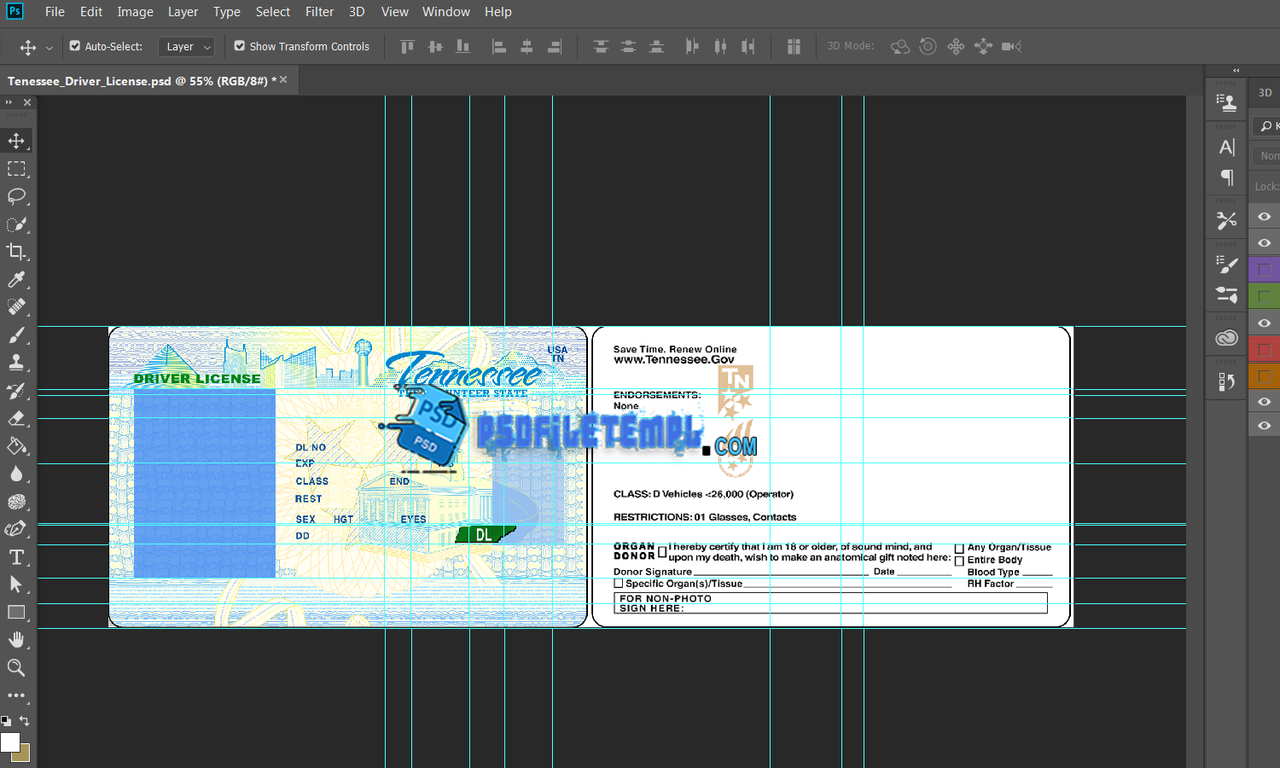The image size is (1280, 768).
Task: Switch to the 3D panel tab
Action: (x=1265, y=92)
